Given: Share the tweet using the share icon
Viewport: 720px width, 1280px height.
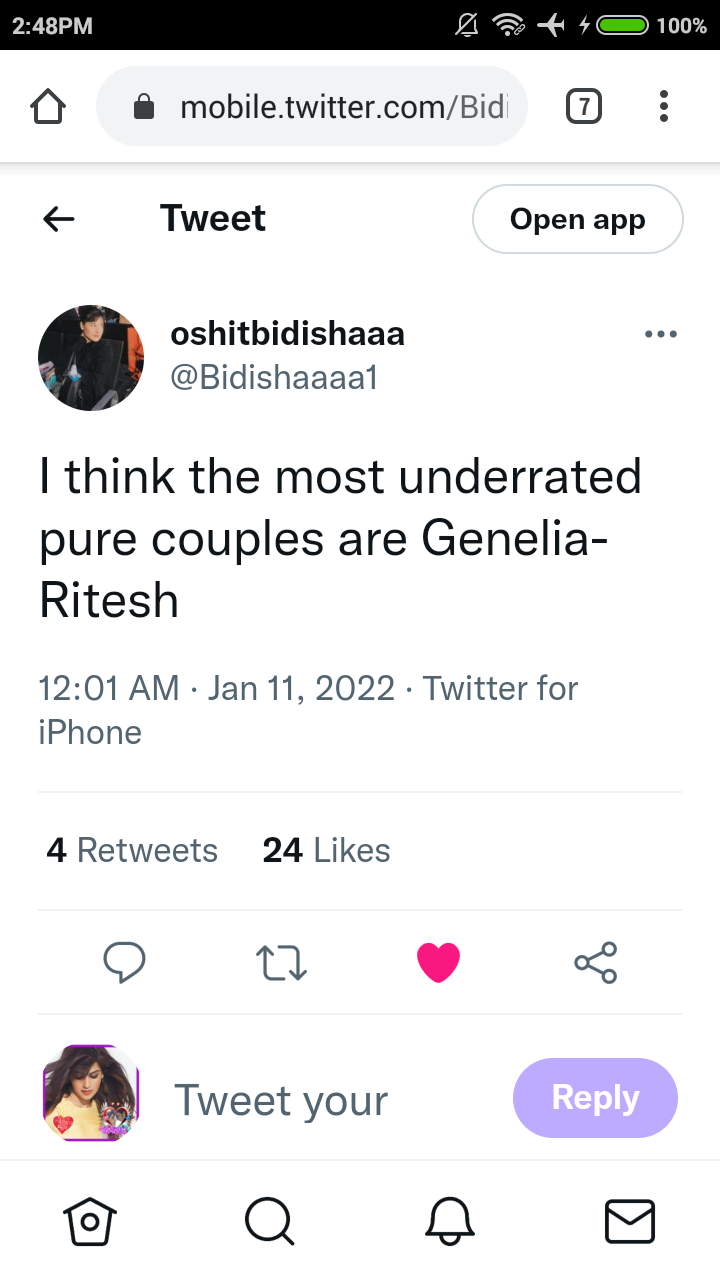Looking at the screenshot, I should [596, 962].
